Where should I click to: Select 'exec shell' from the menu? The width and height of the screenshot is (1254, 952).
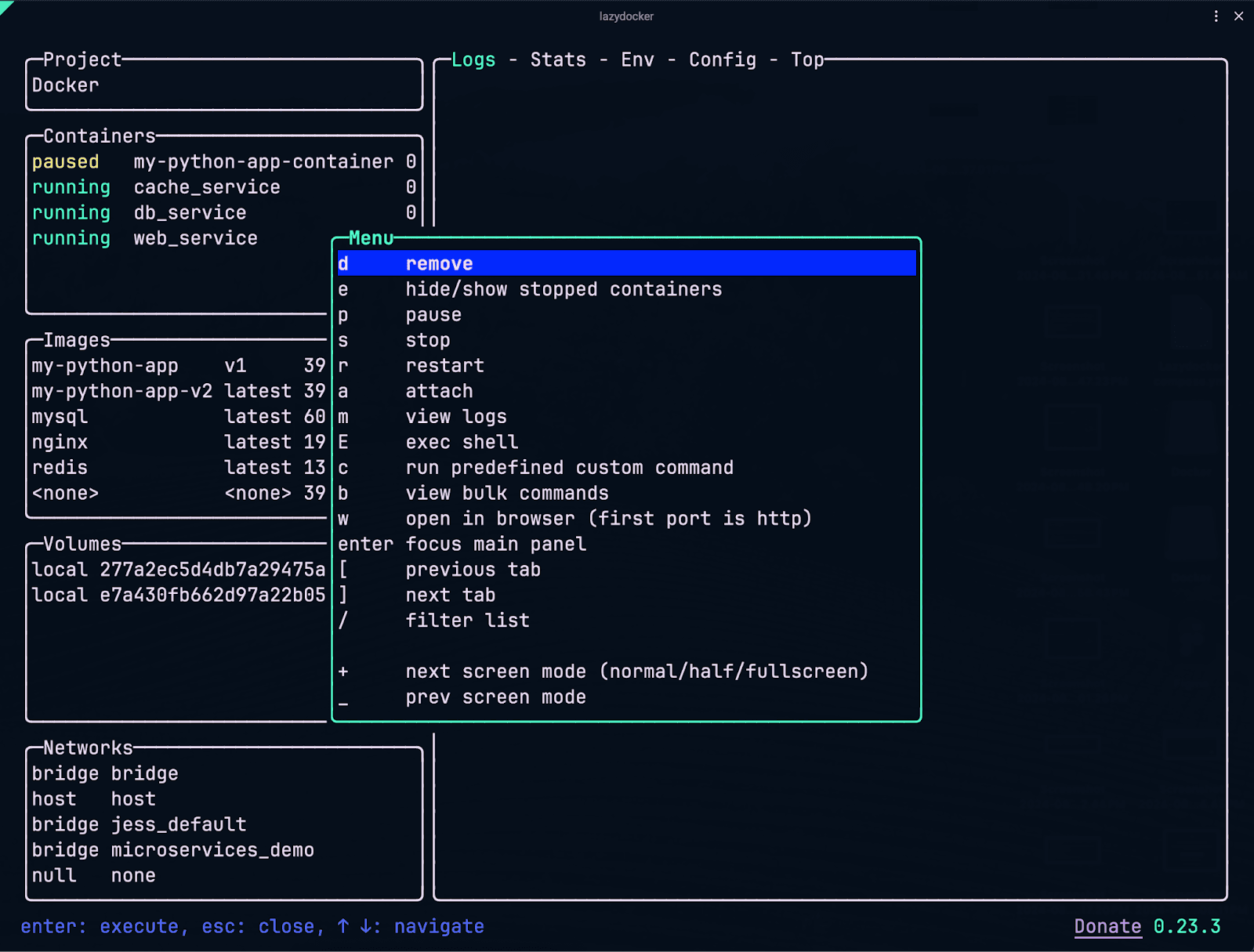[462, 443]
